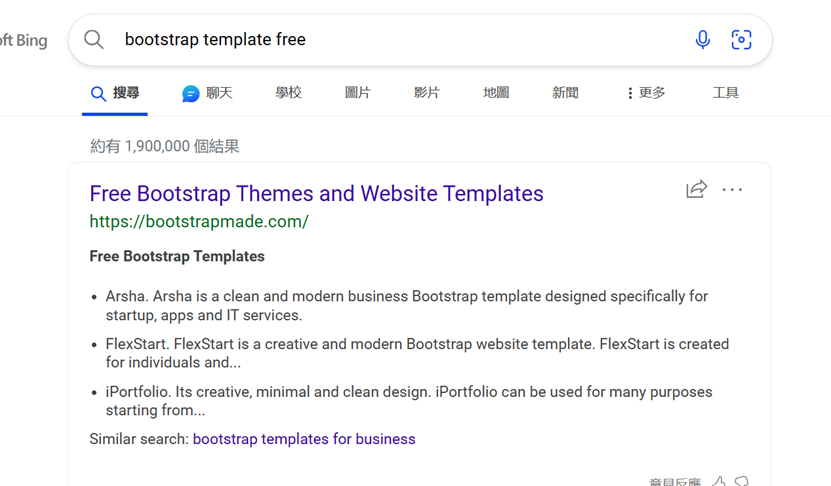
Task: Switch to the 學校 tab
Action: point(288,93)
